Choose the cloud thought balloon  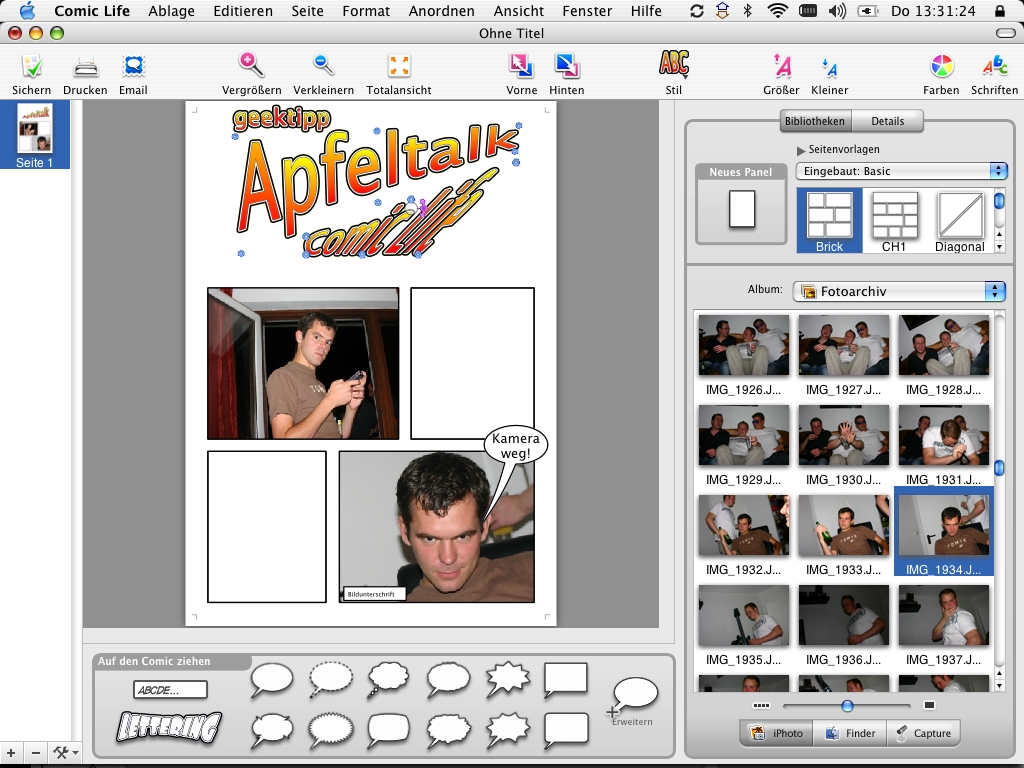coord(389,680)
